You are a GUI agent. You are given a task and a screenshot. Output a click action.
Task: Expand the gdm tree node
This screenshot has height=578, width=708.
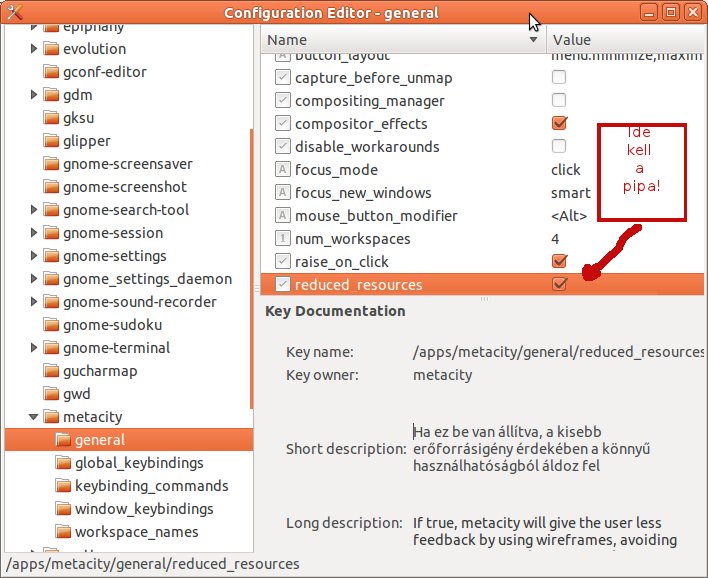[x=33, y=94]
